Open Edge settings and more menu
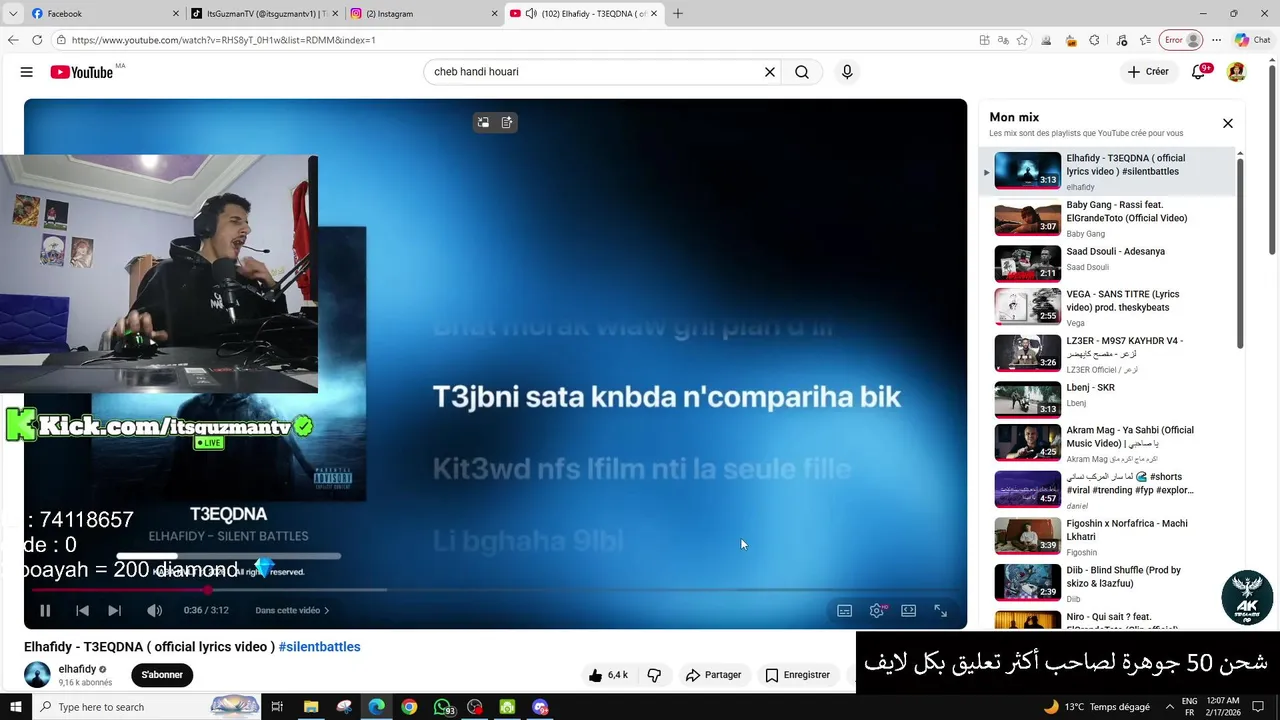The width and height of the screenshot is (1280, 720). [x=1216, y=40]
